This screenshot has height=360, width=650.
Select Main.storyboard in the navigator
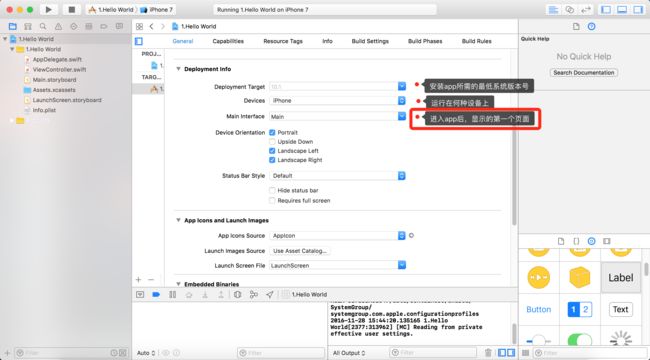coord(54,80)
